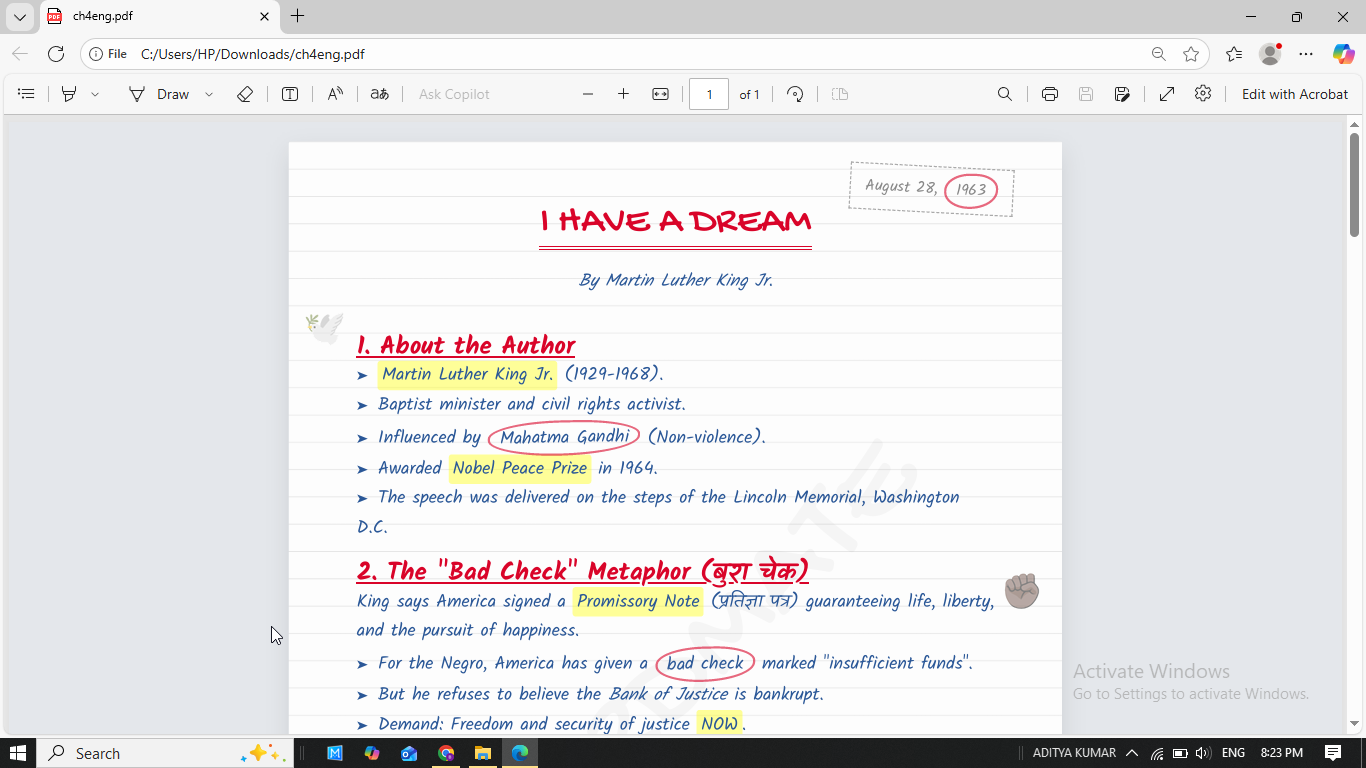This screenshot has width=1366, height=768.
Task: Open PDF settings gear
Action: pos(1203,93)
